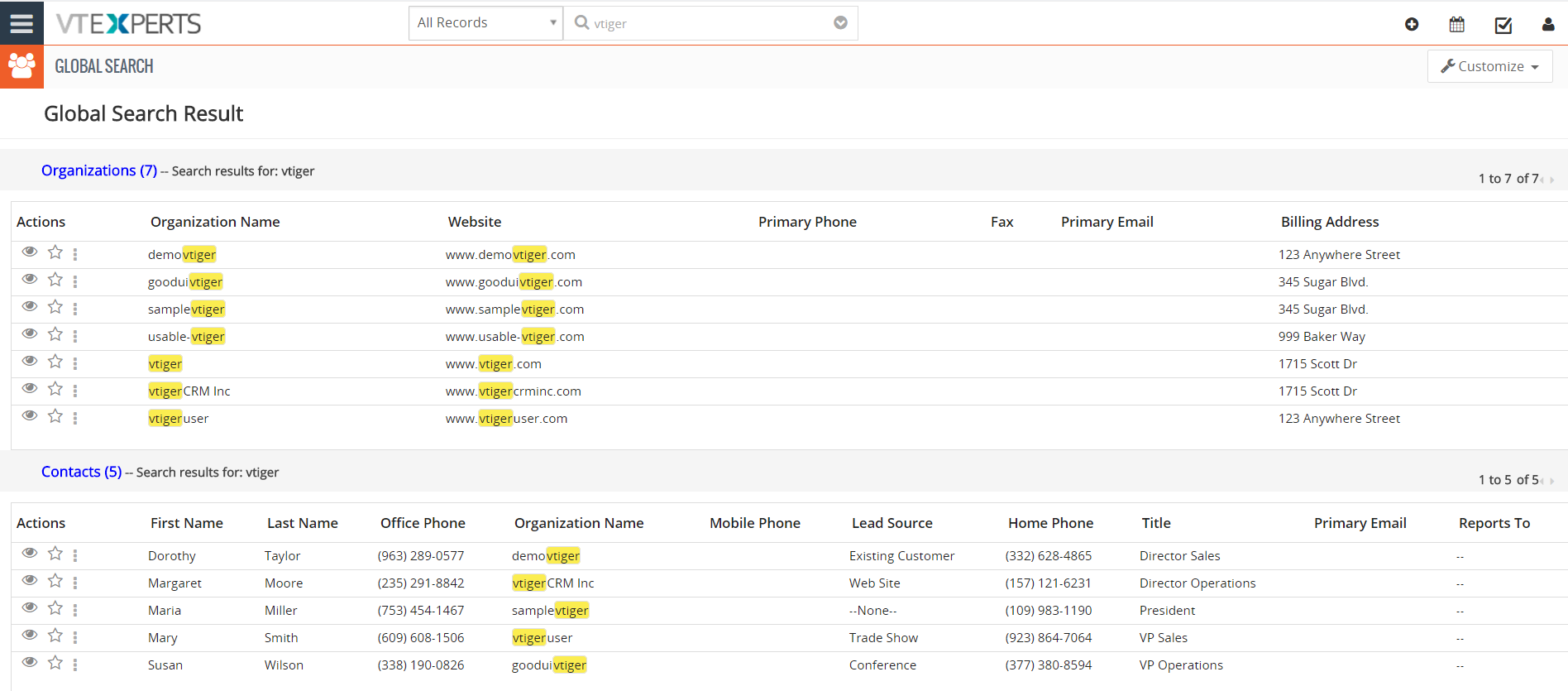
Task: Go to previous page of Organizations results
Action: click(x=1542, y=180)
